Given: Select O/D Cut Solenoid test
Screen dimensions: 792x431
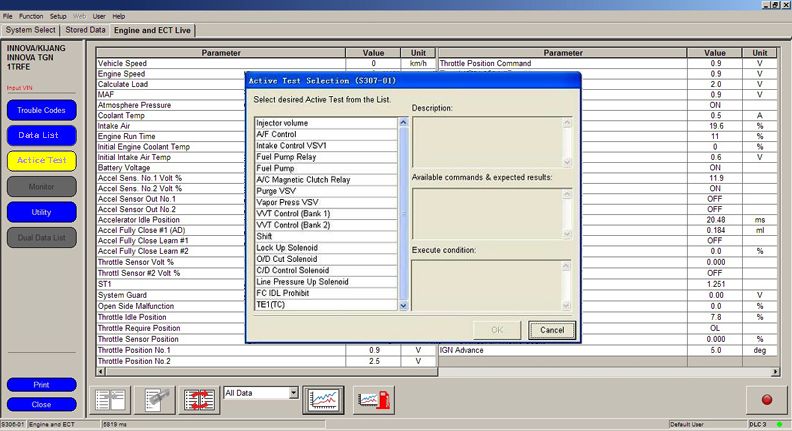Looking at the screenshot, I should (326, 259).
